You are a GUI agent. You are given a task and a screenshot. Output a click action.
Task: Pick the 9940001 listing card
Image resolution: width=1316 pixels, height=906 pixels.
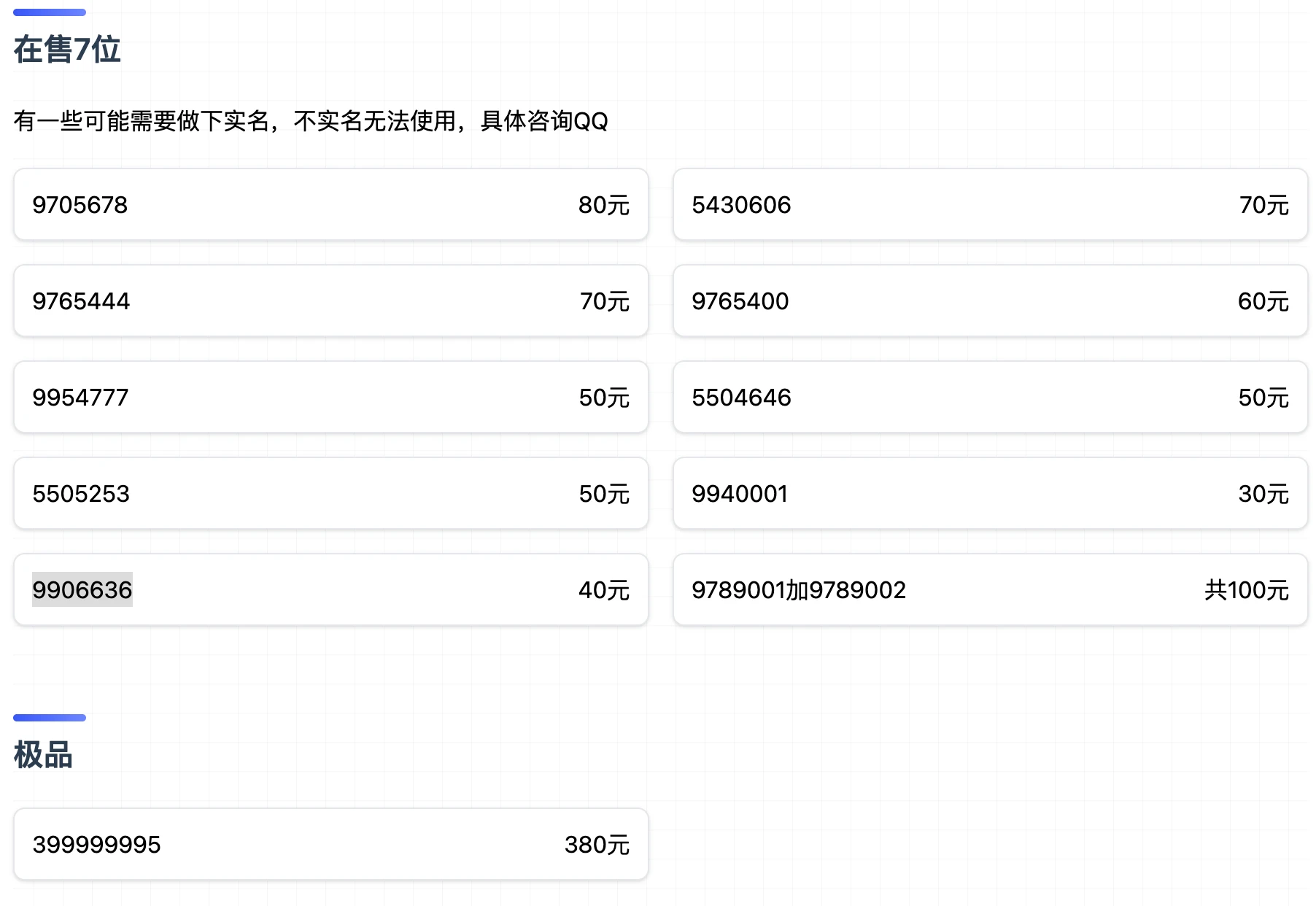coord(990,494)
